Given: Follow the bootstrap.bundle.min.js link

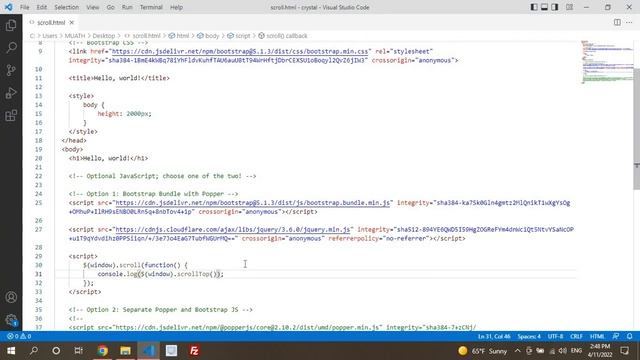Looking at the screenshot, I should pyautogui.click(x=252, y=203).
